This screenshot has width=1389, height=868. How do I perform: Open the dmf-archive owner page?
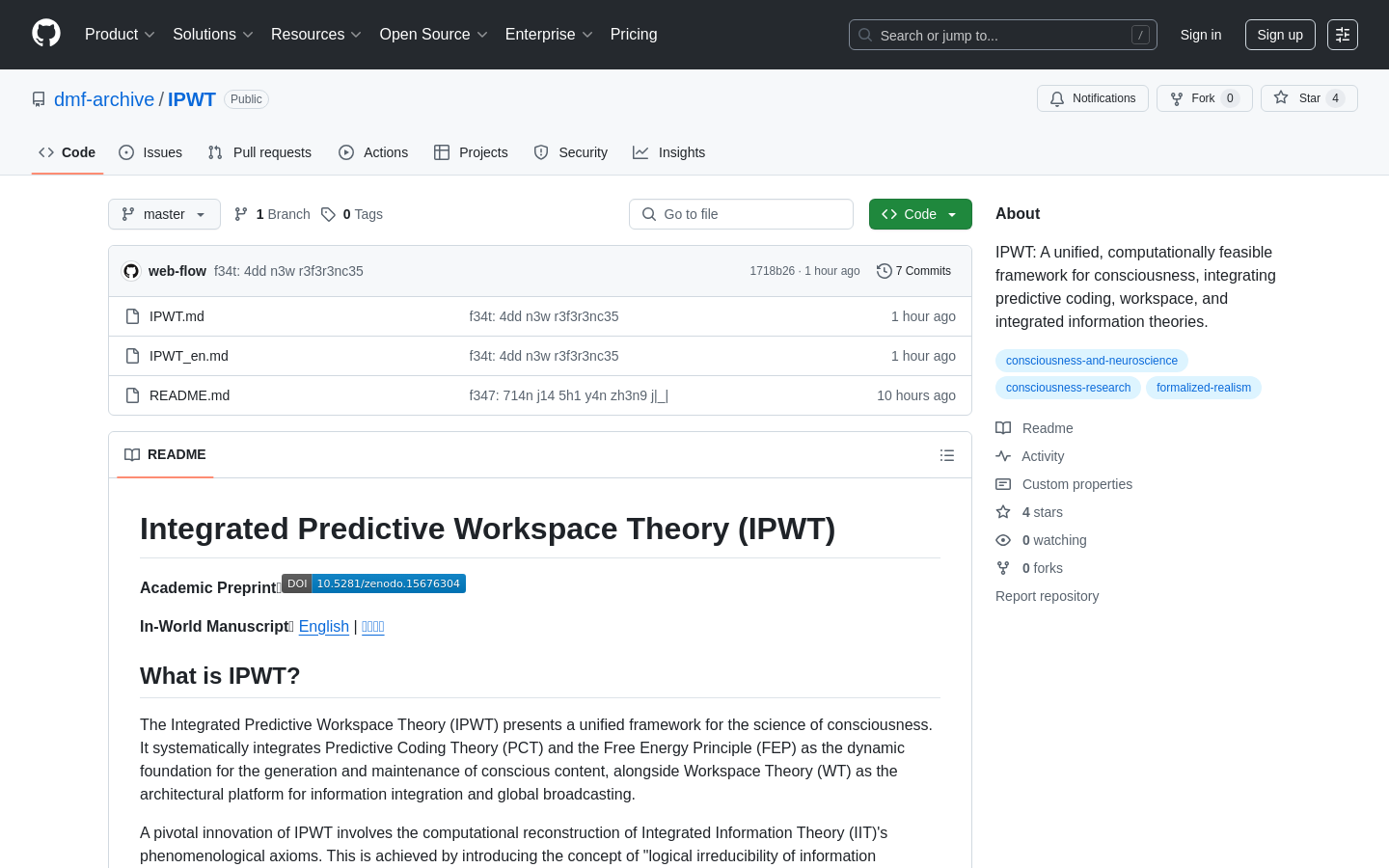click(104, 99)
